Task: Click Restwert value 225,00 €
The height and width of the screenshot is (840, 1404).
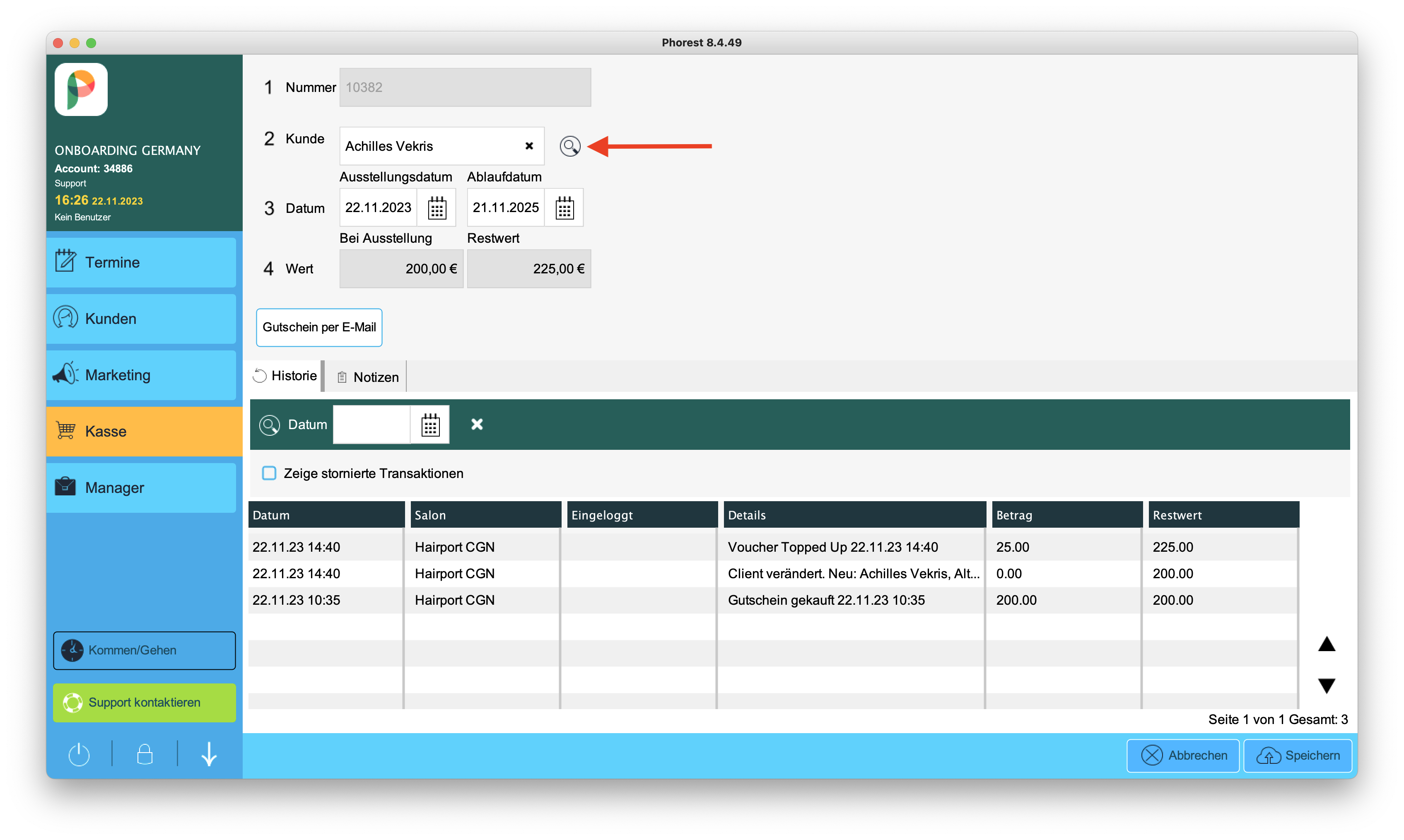Action: click(529, 269)
